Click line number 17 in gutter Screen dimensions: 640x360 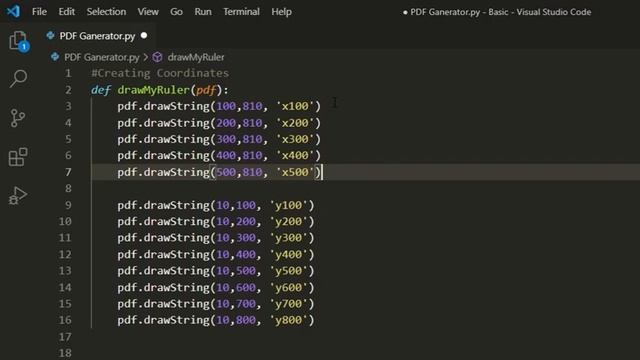click(x=65, y=337)
